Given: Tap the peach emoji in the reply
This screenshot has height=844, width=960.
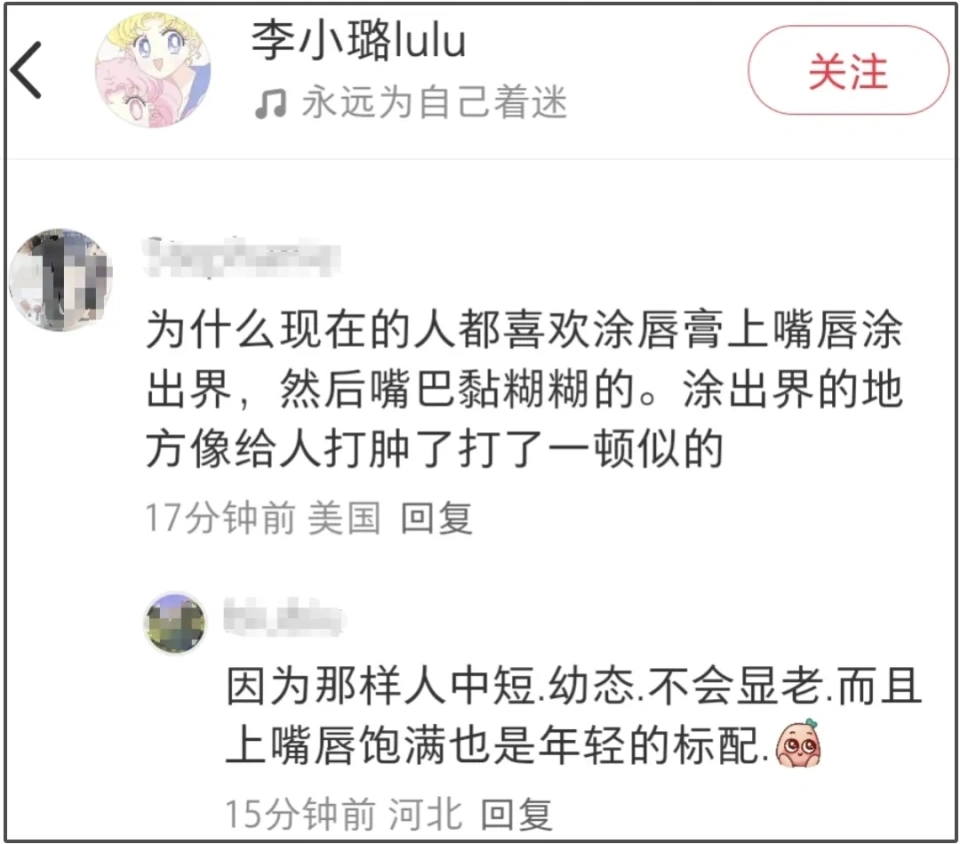Looking at the screenshot, I should coord(798,744).
